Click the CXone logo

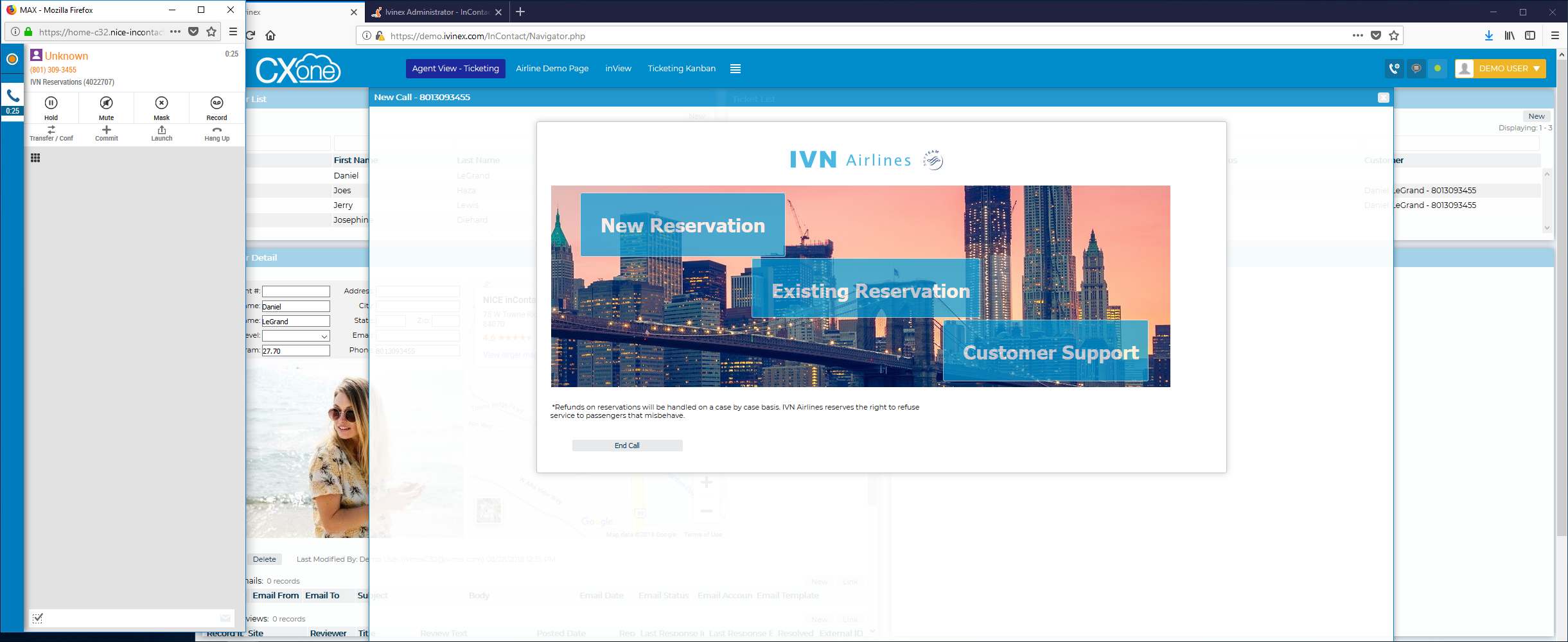pos(298,69)
